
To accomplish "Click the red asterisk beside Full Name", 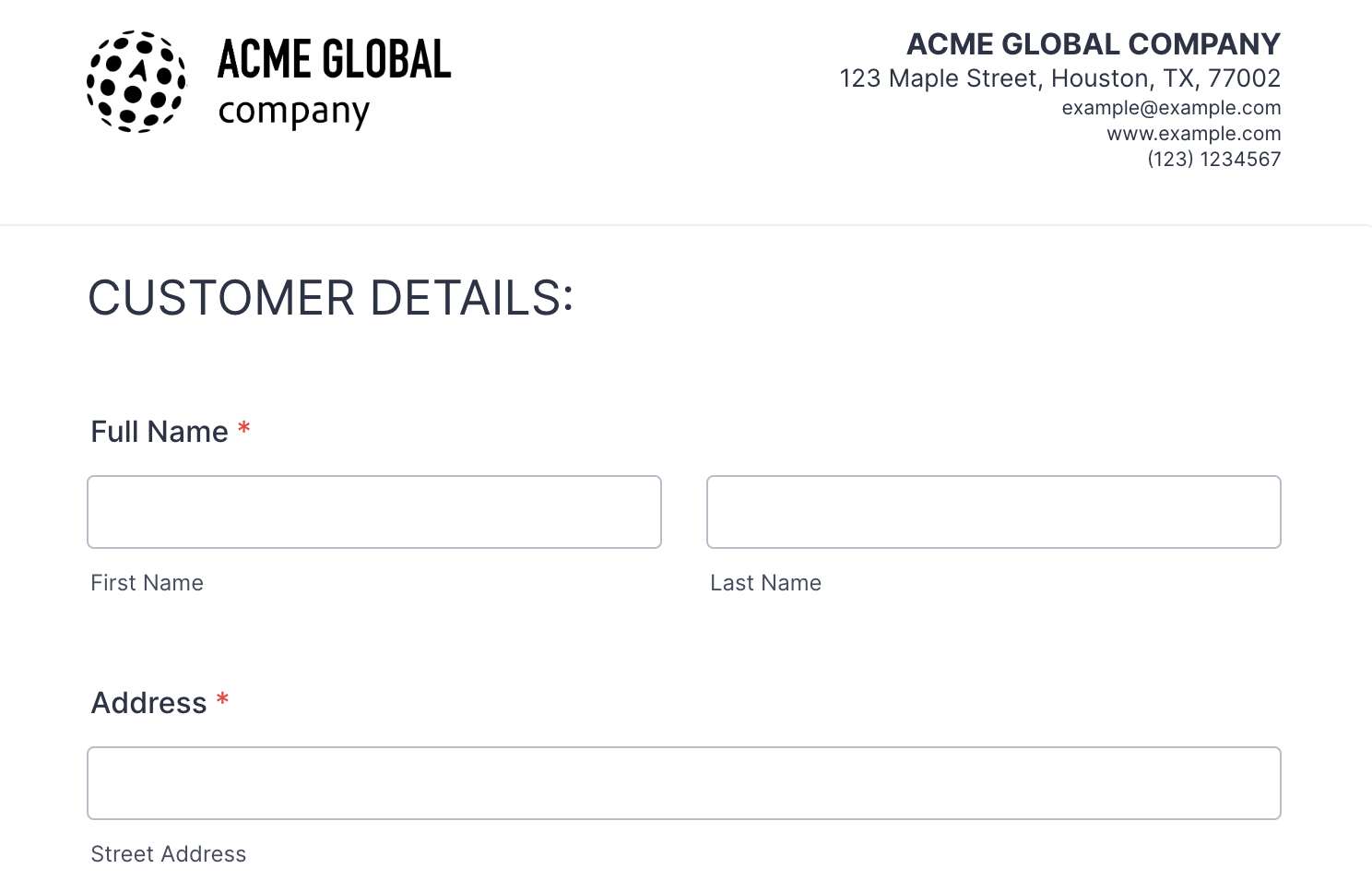I will [243, 429].
